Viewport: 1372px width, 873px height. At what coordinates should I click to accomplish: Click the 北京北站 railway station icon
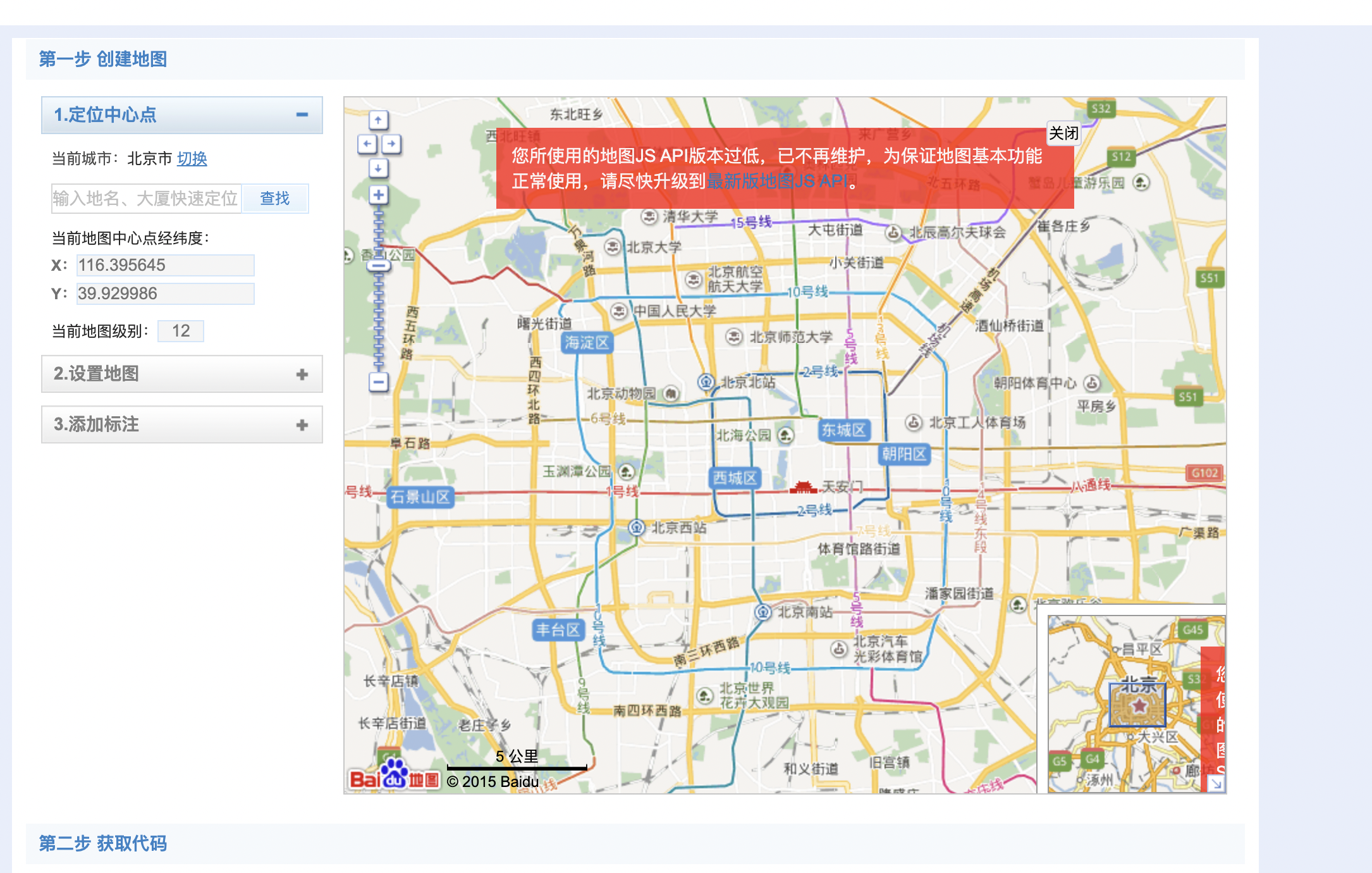pos(706,381)
